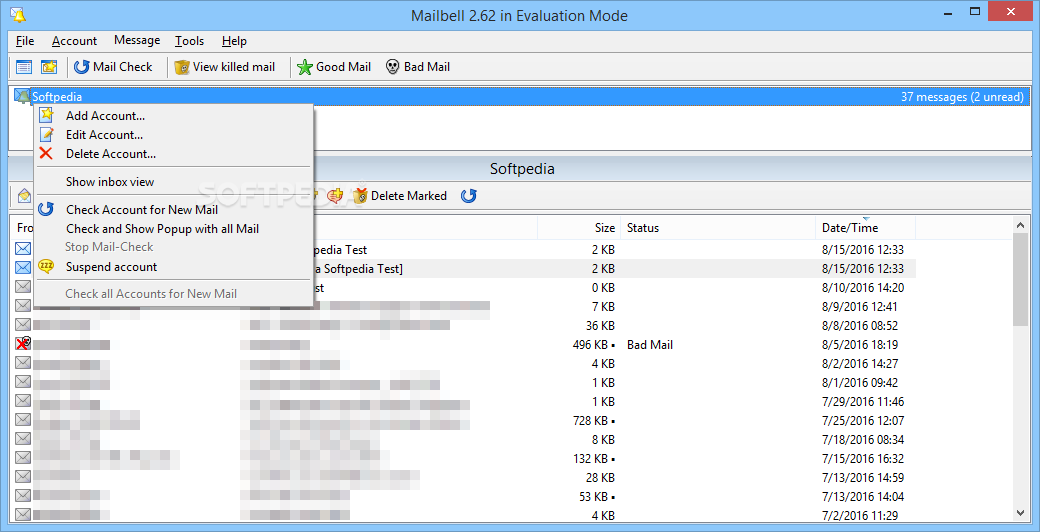The image size is (1040, 532).
Task: Click the open envelope icon in Softpedia toolbar
Action: tap(24, 196)
